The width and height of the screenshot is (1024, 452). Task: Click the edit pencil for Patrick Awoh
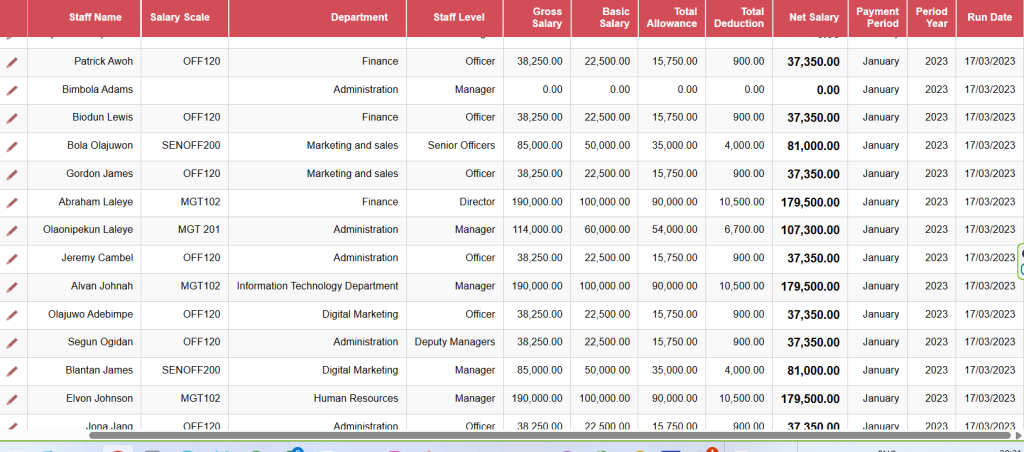tap(12, 62)
